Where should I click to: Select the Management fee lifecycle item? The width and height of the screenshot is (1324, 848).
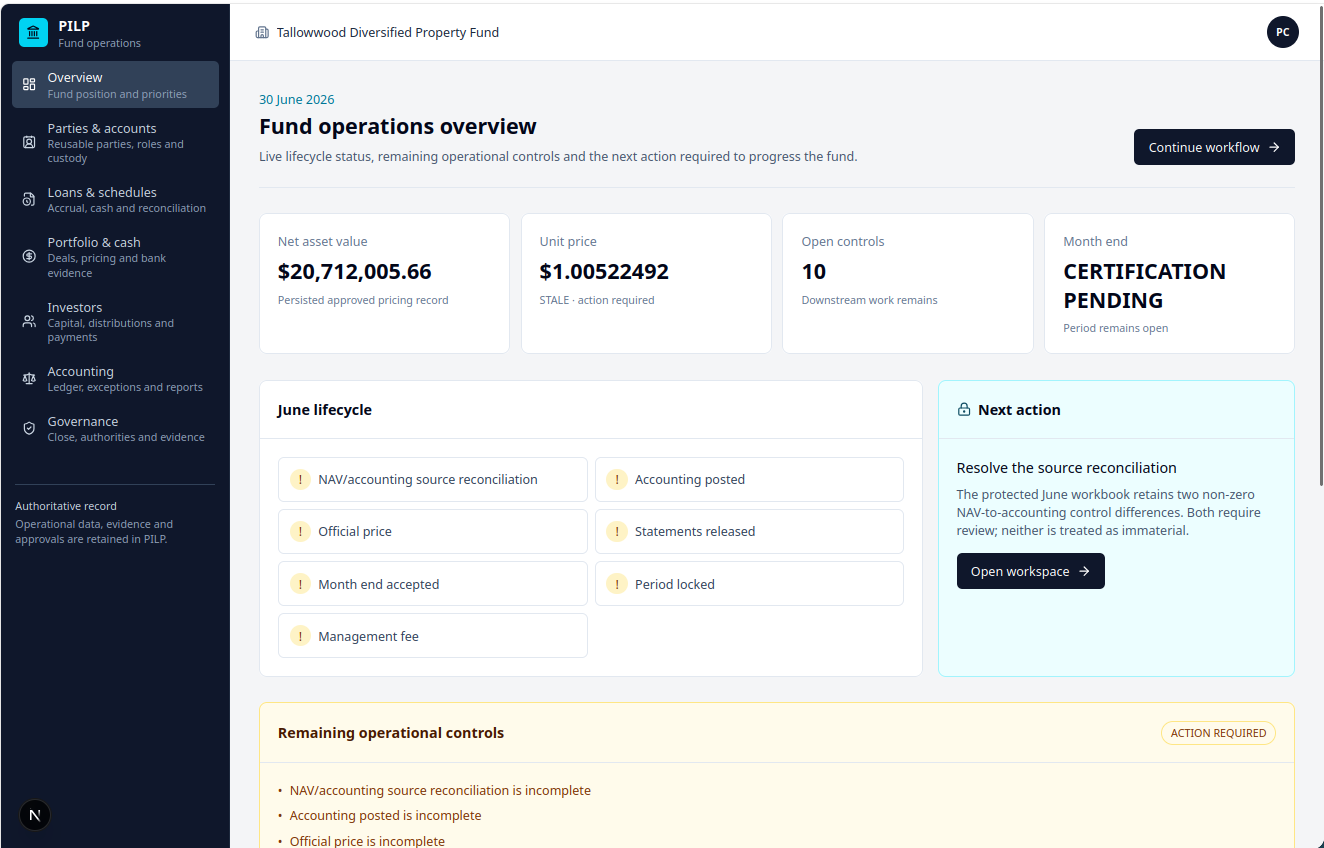[x=433, y=636]
